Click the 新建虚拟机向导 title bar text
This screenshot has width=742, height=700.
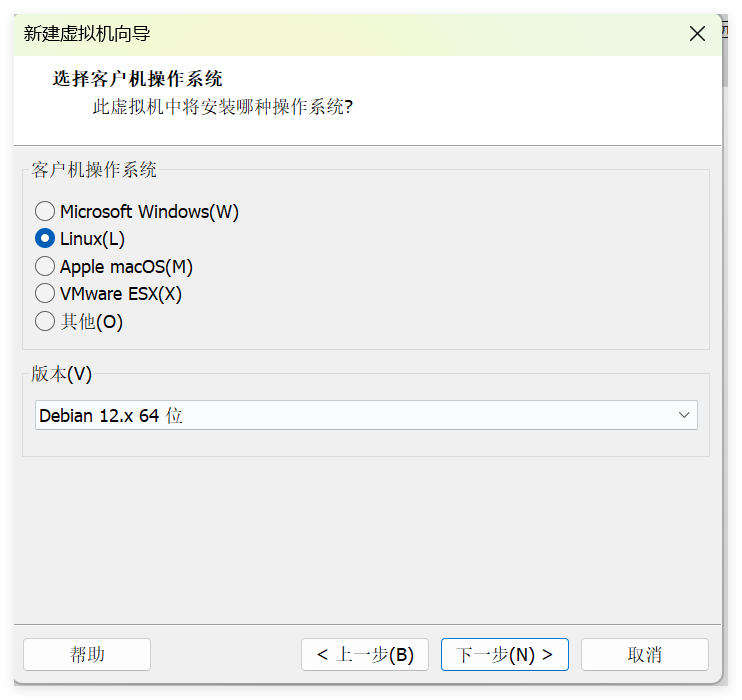[87, 34]
